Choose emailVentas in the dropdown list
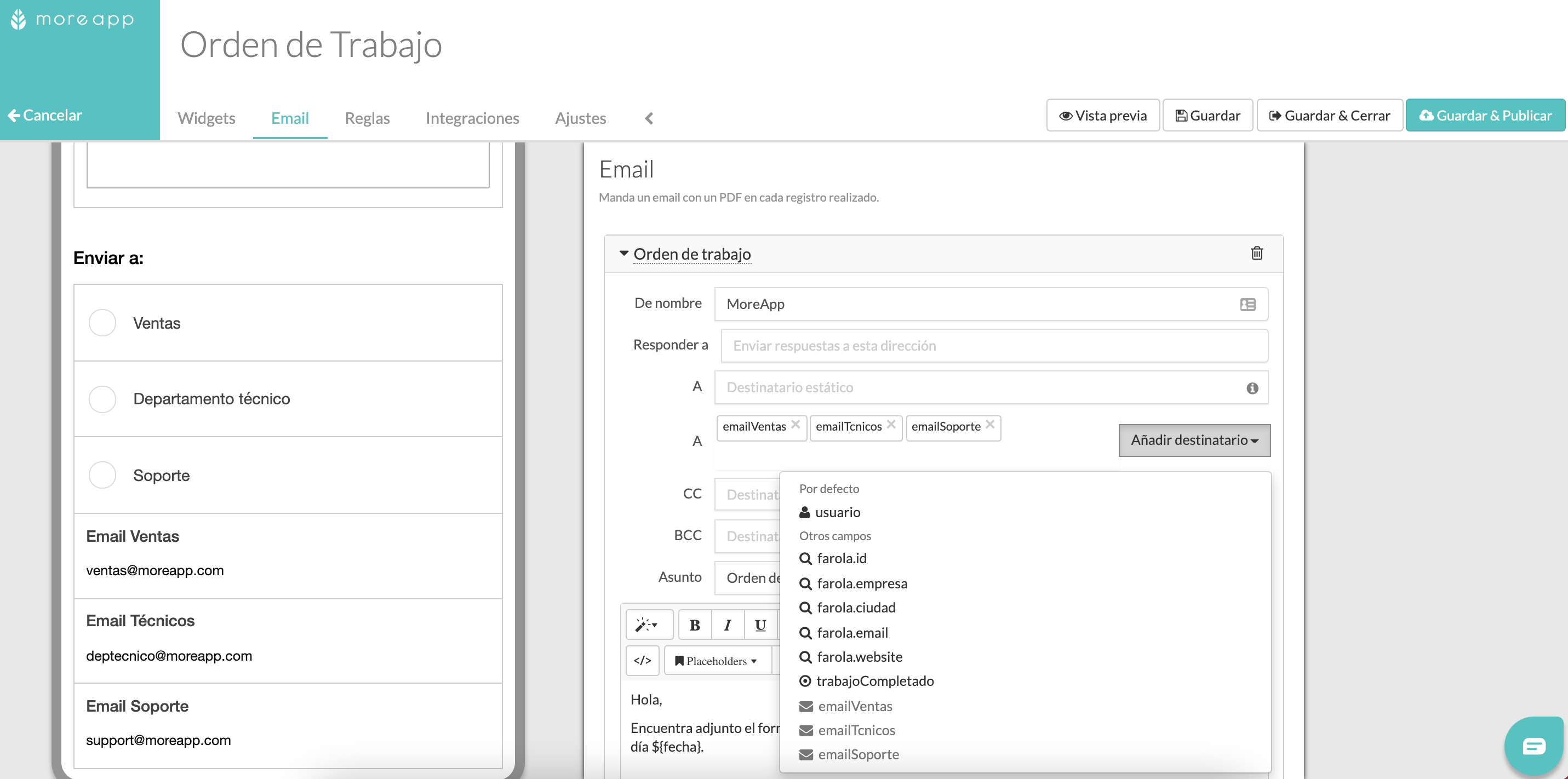 point(1025,707)
